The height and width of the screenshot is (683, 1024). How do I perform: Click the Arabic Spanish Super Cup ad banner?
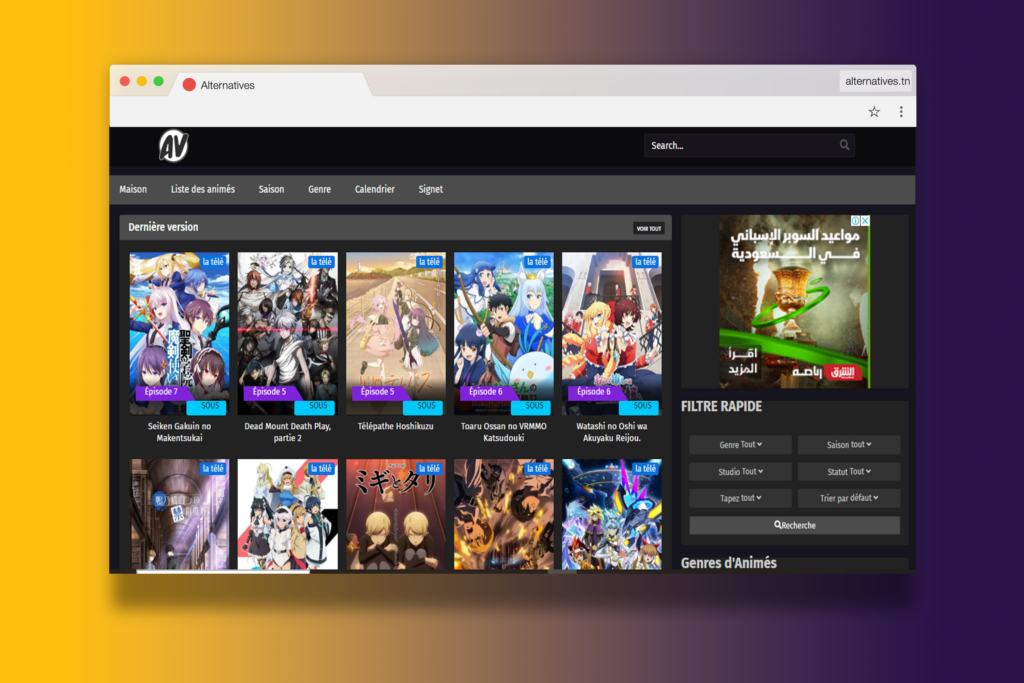click(794, 302)
